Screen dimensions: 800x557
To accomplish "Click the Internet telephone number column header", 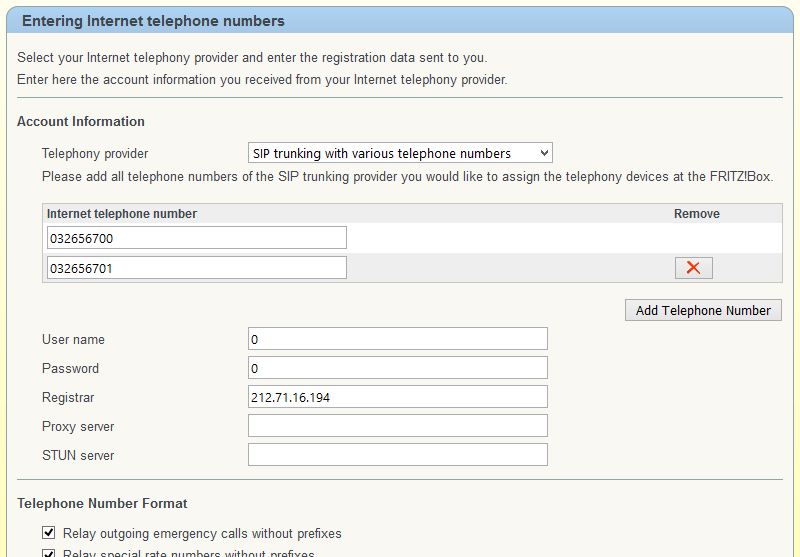I will tap(121, 214).
